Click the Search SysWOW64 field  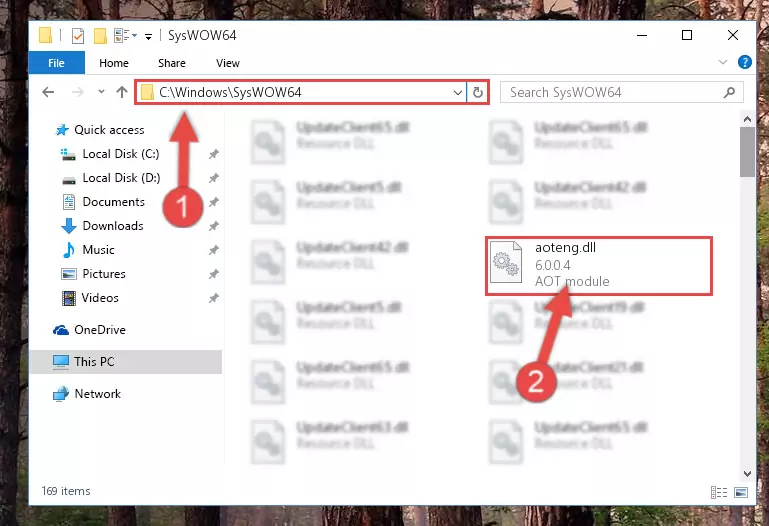coord(621,92)
